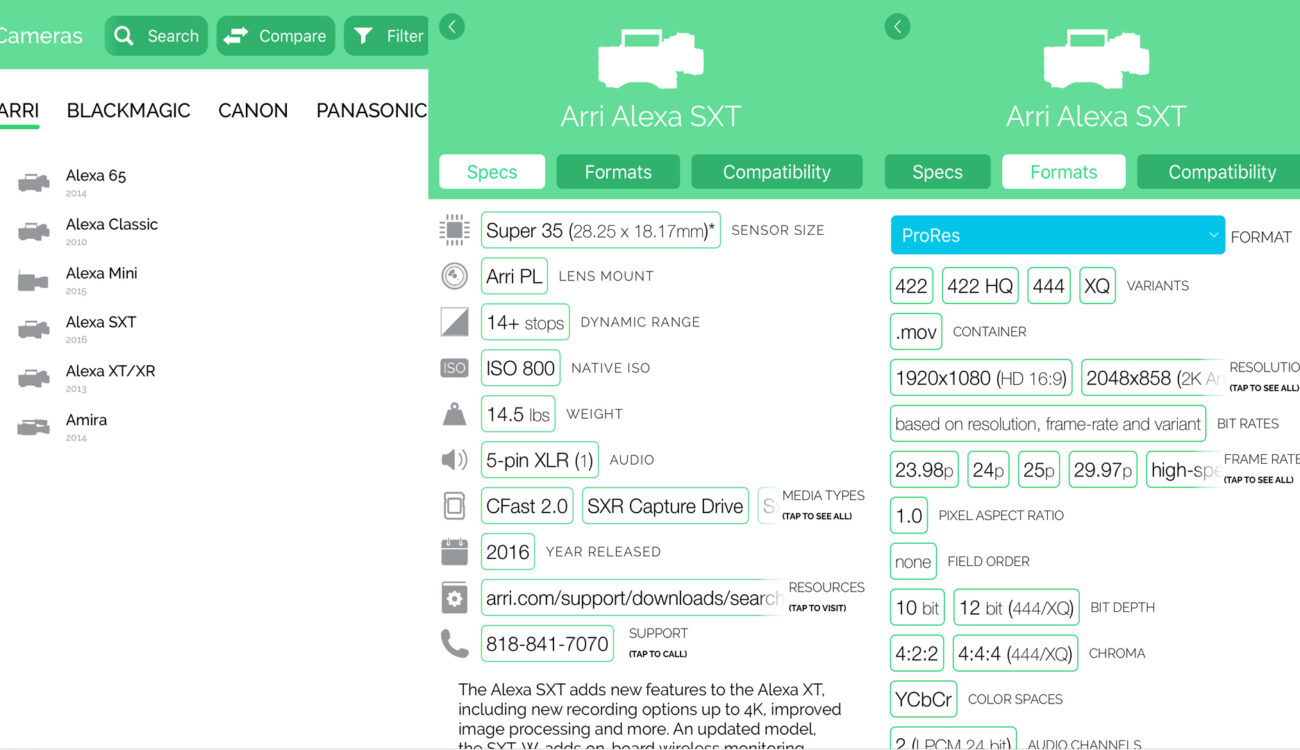Screen dimensions: 1300x750
Task: Click the phone support icon
Action: [x=454, y=644]
